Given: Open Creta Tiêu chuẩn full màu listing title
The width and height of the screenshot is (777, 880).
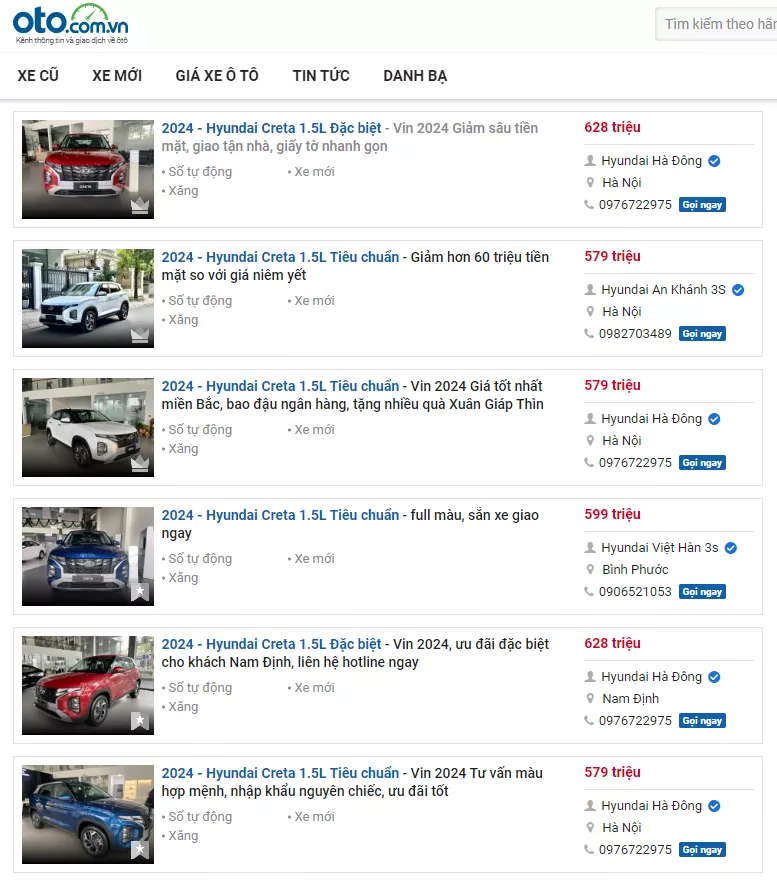Looking at the screenshot, I should (350, 524).
